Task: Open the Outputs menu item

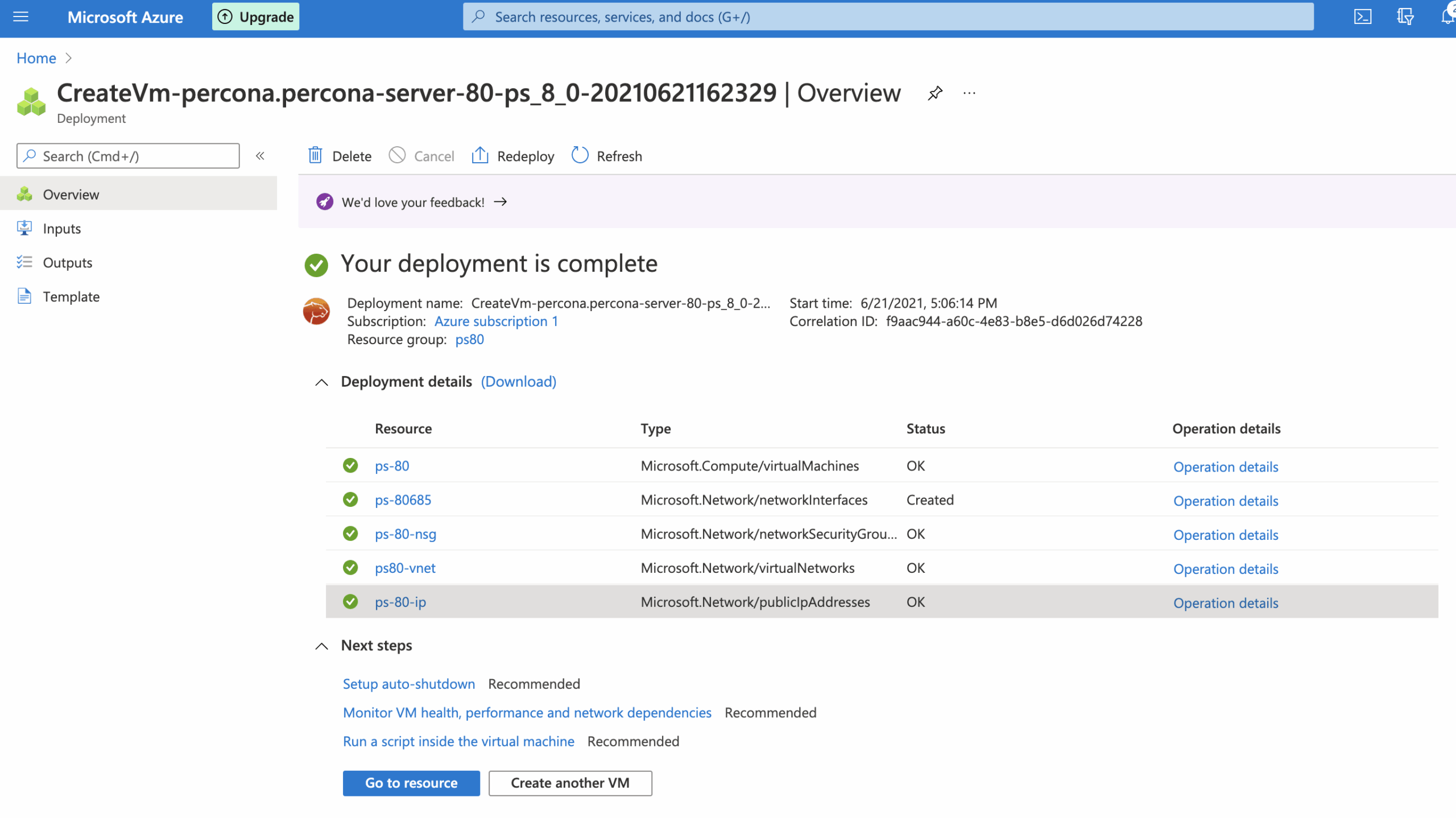Action: coord(67,263)
